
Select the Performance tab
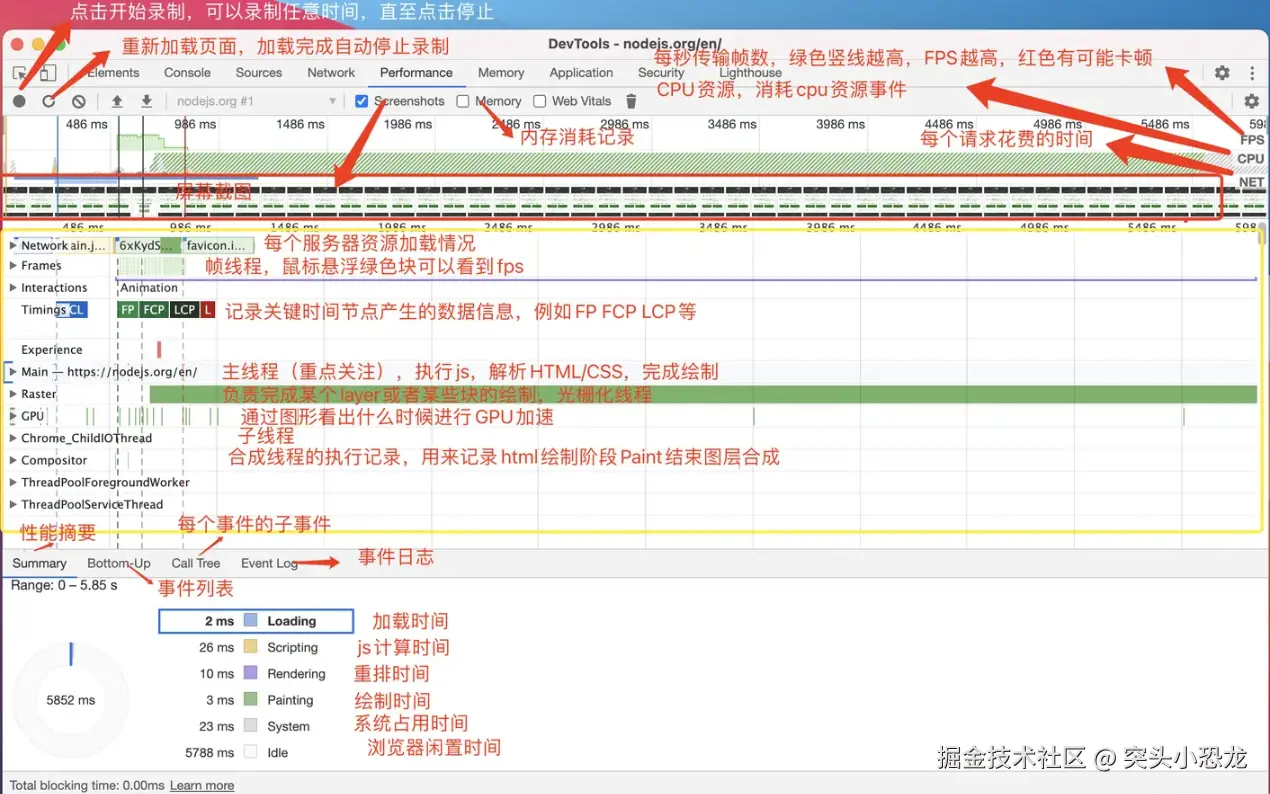[x=416, y=73]
